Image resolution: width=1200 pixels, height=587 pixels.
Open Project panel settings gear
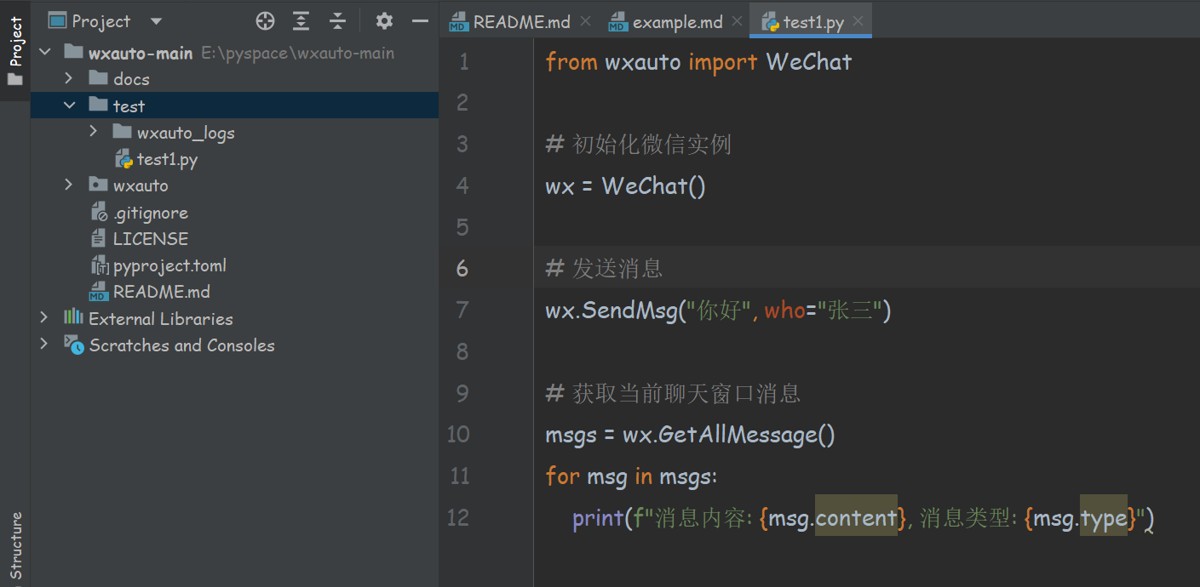click(384, 21)
